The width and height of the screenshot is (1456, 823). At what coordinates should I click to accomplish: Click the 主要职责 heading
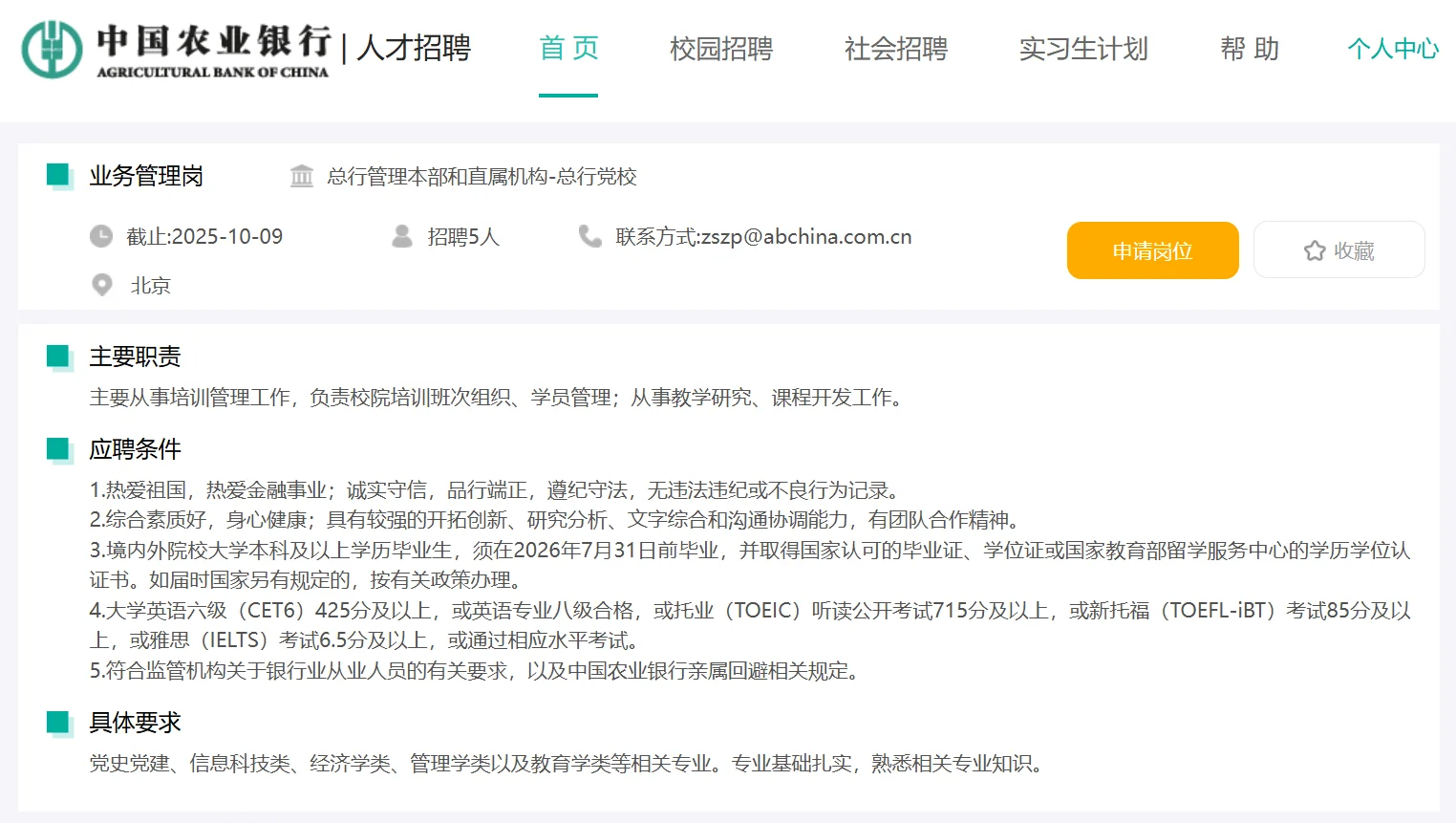click(x=135, y=357)
